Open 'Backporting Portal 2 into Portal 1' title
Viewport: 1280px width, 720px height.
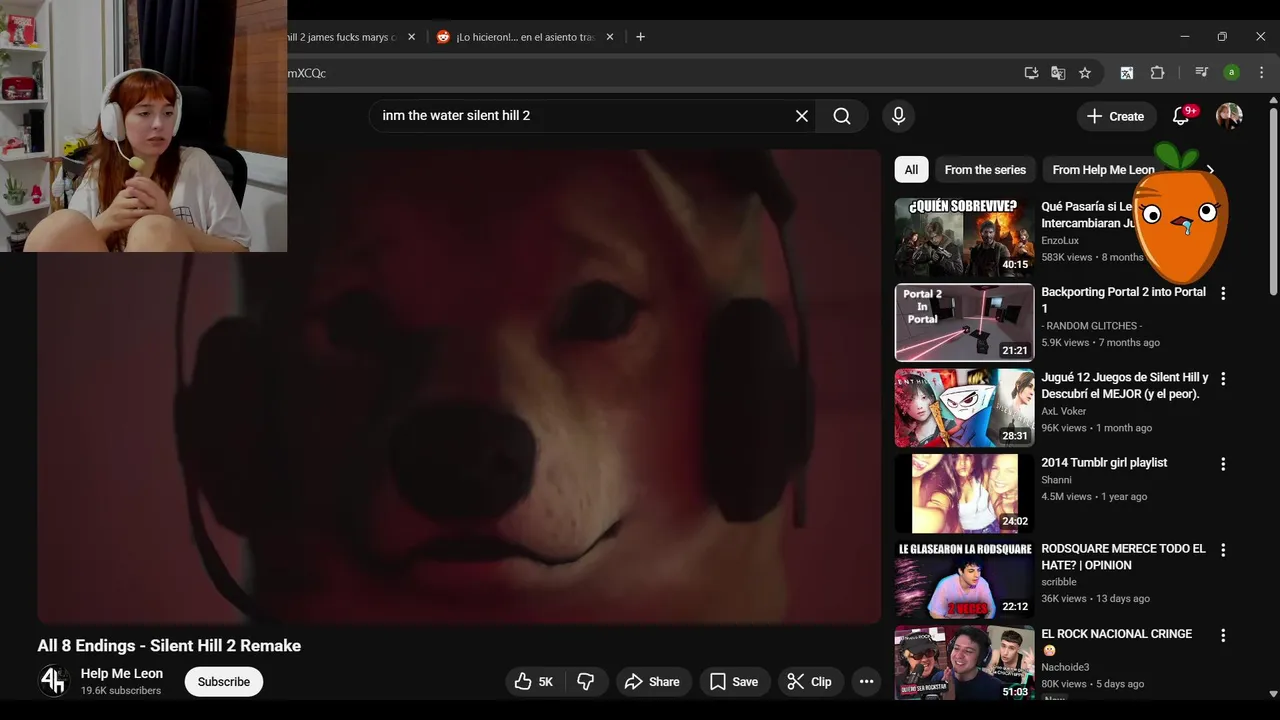(x=1123, y=300)
